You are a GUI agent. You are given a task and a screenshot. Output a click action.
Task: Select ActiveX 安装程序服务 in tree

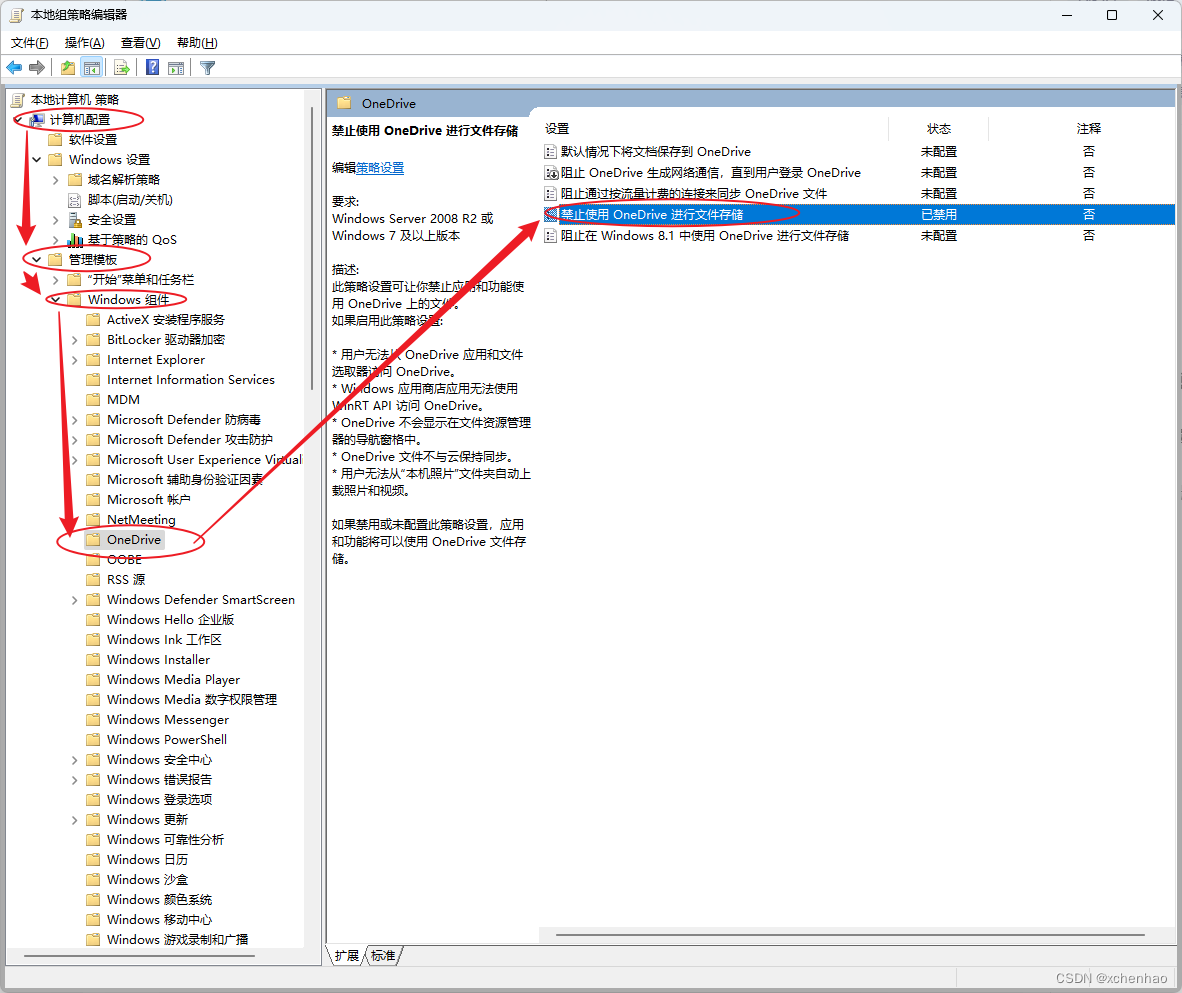click(x=166, y=320)
